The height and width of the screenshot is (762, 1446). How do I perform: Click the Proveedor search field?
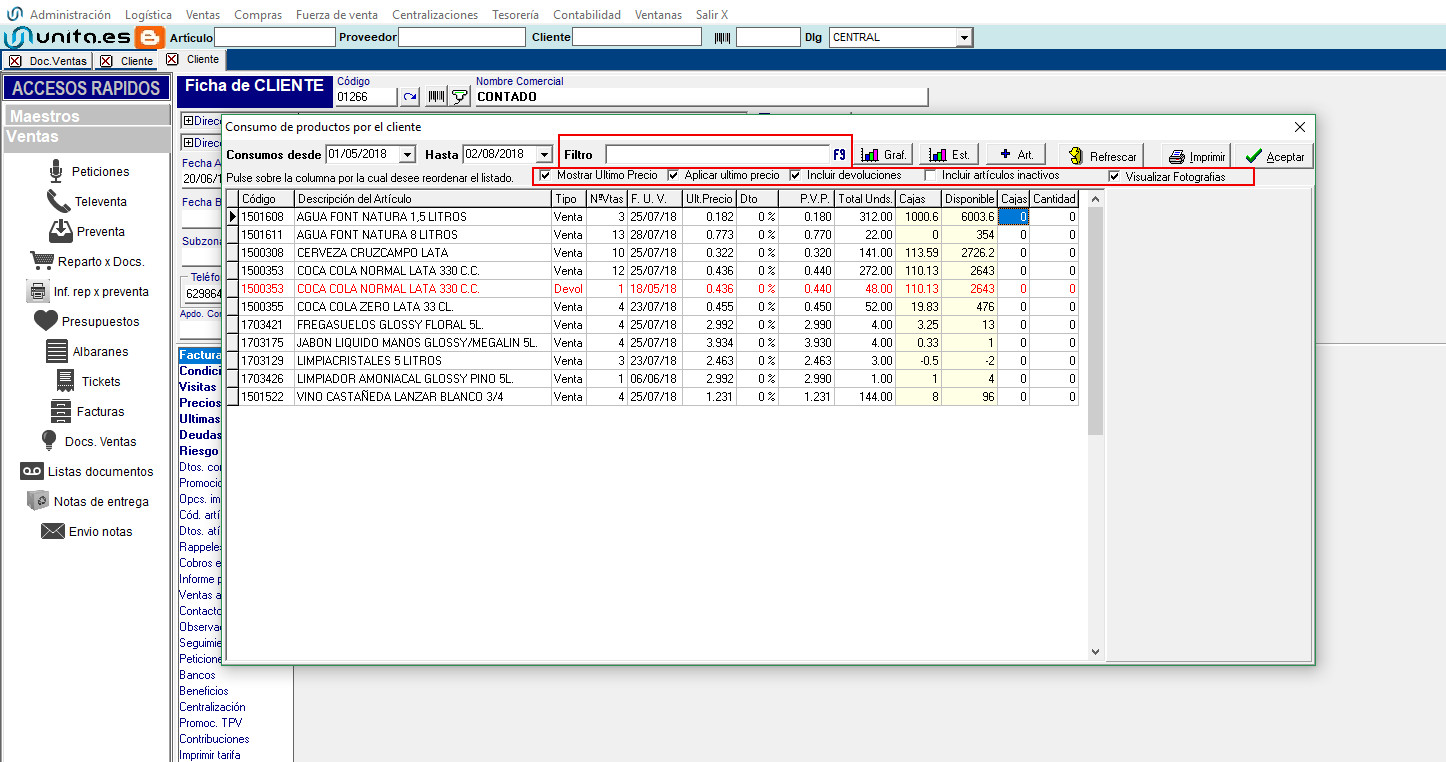click(x=462, y=37)
